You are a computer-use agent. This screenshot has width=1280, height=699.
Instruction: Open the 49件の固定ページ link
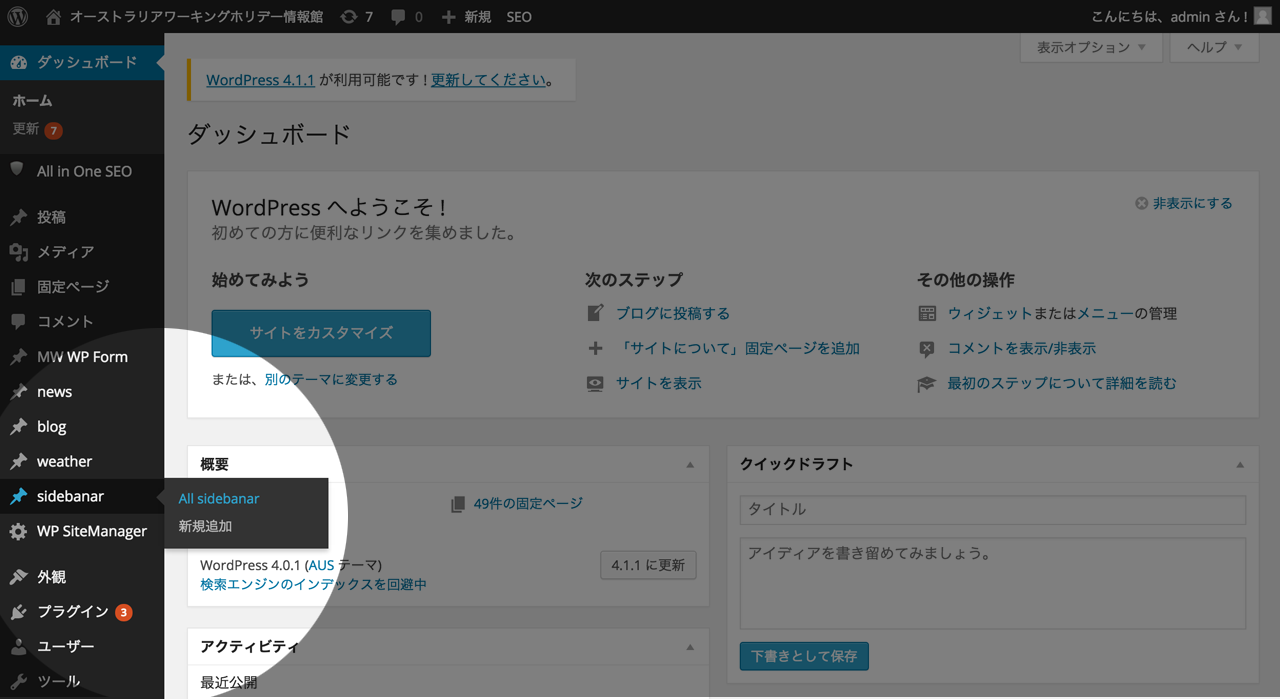pyautogui.click(x=528, y=503)
